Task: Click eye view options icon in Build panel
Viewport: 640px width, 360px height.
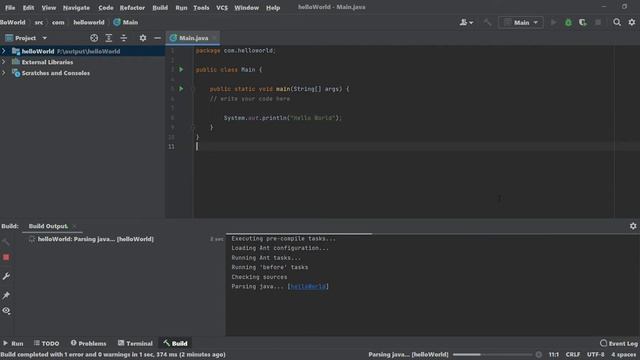Action: point(6,311)
